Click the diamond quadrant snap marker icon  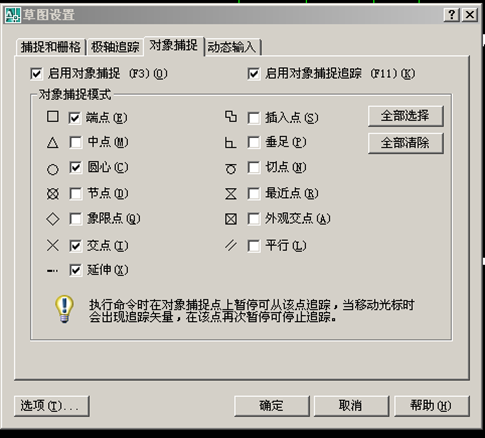(x=53, y=219)
